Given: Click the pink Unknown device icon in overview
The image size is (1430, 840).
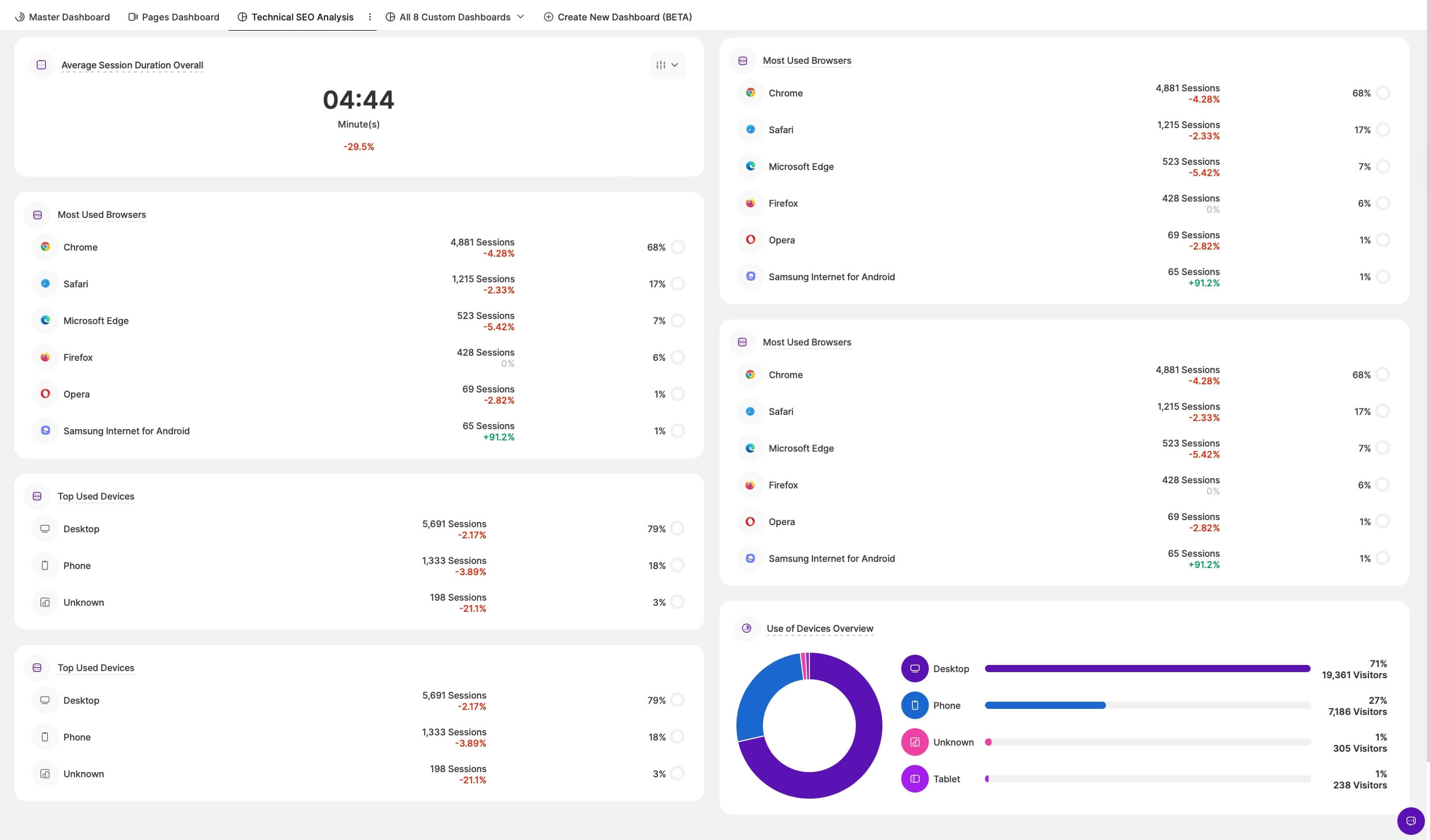Looking at the screenshot, I should 914,743.
